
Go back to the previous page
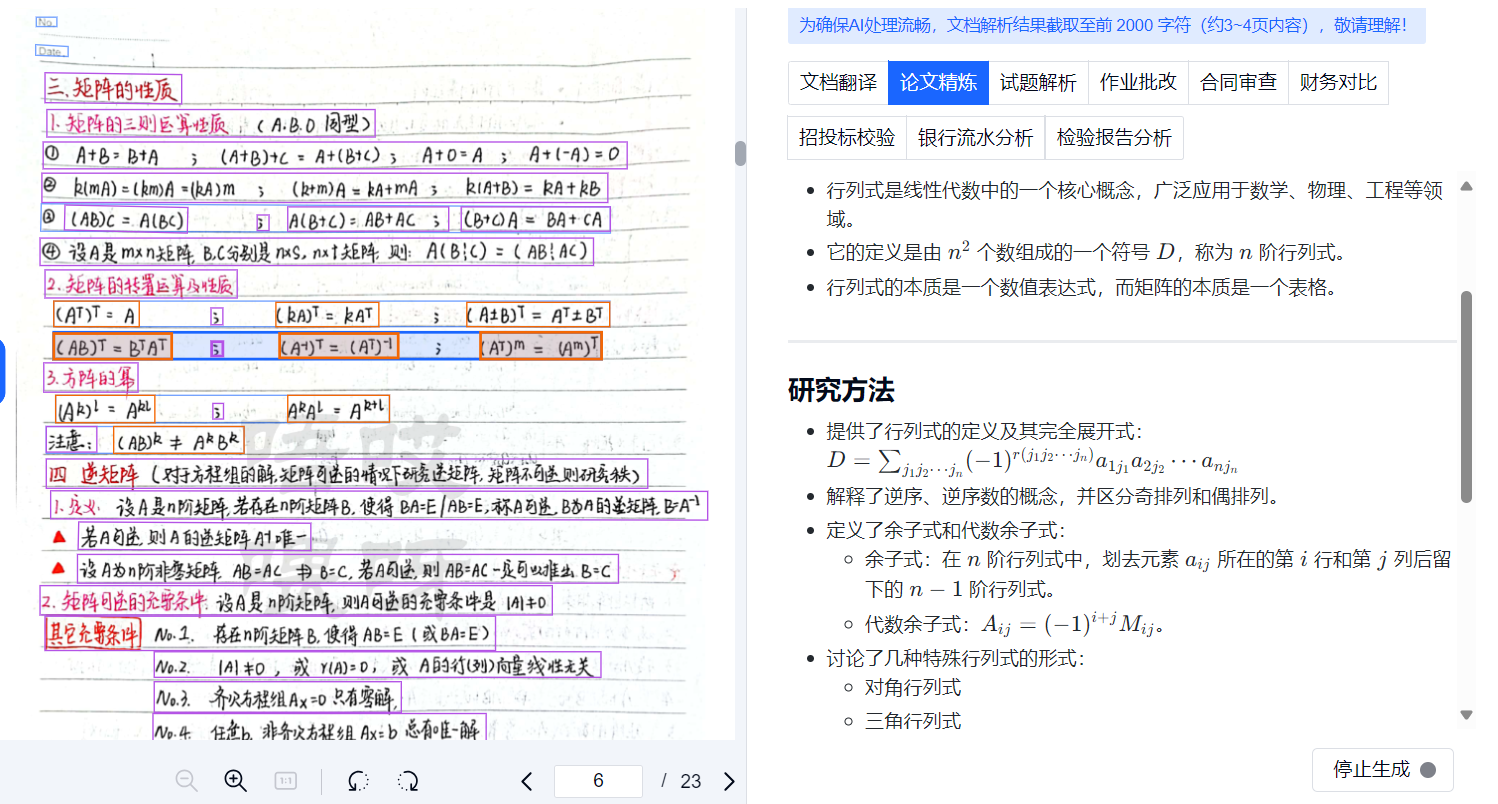click(526, 781)
